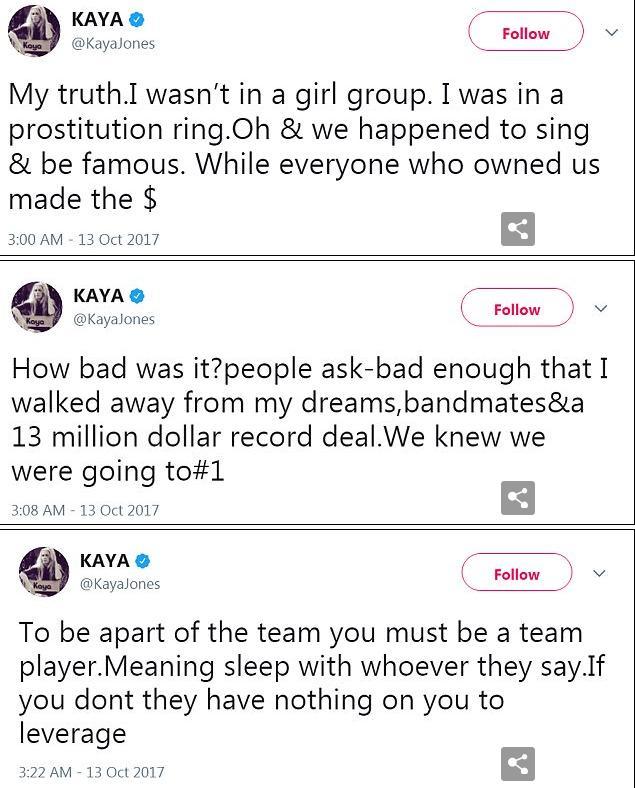This screenshot has width=635, height=788.
Task: Click verified badge in the first tweet
Action: (137, 20)
